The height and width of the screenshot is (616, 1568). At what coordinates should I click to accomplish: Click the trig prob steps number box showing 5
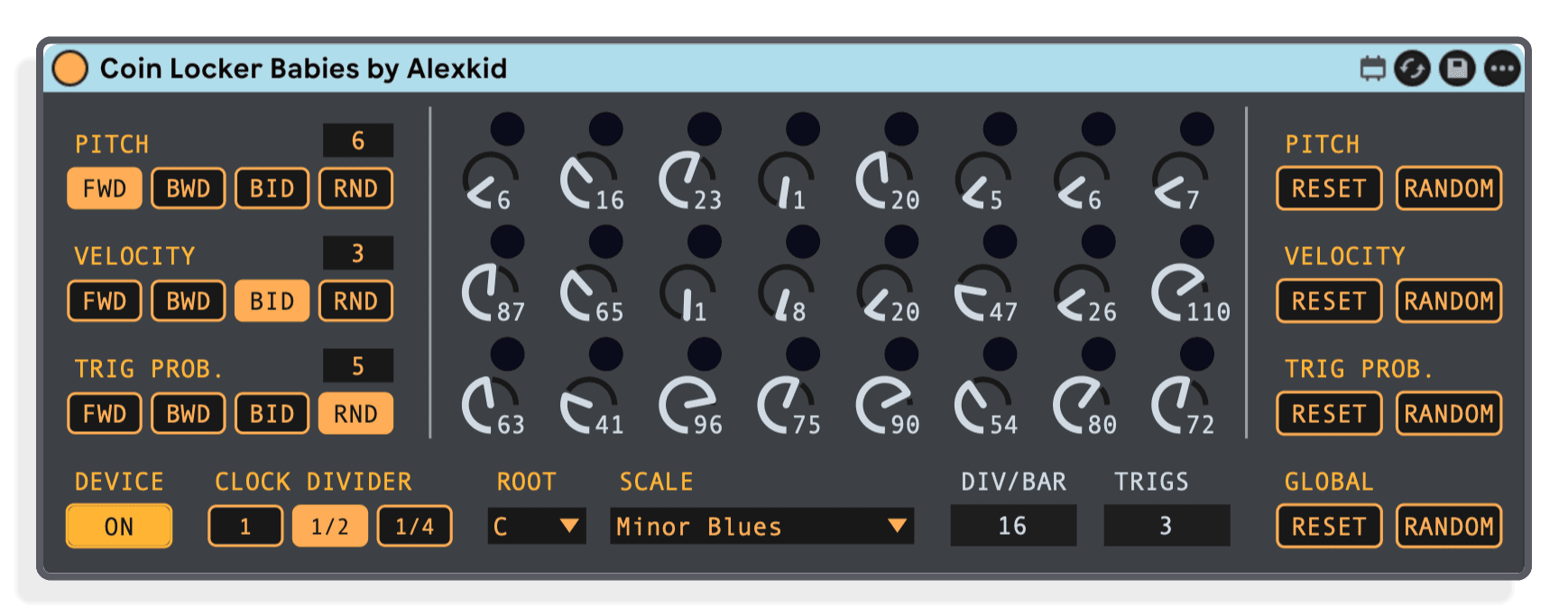point(358,366)
